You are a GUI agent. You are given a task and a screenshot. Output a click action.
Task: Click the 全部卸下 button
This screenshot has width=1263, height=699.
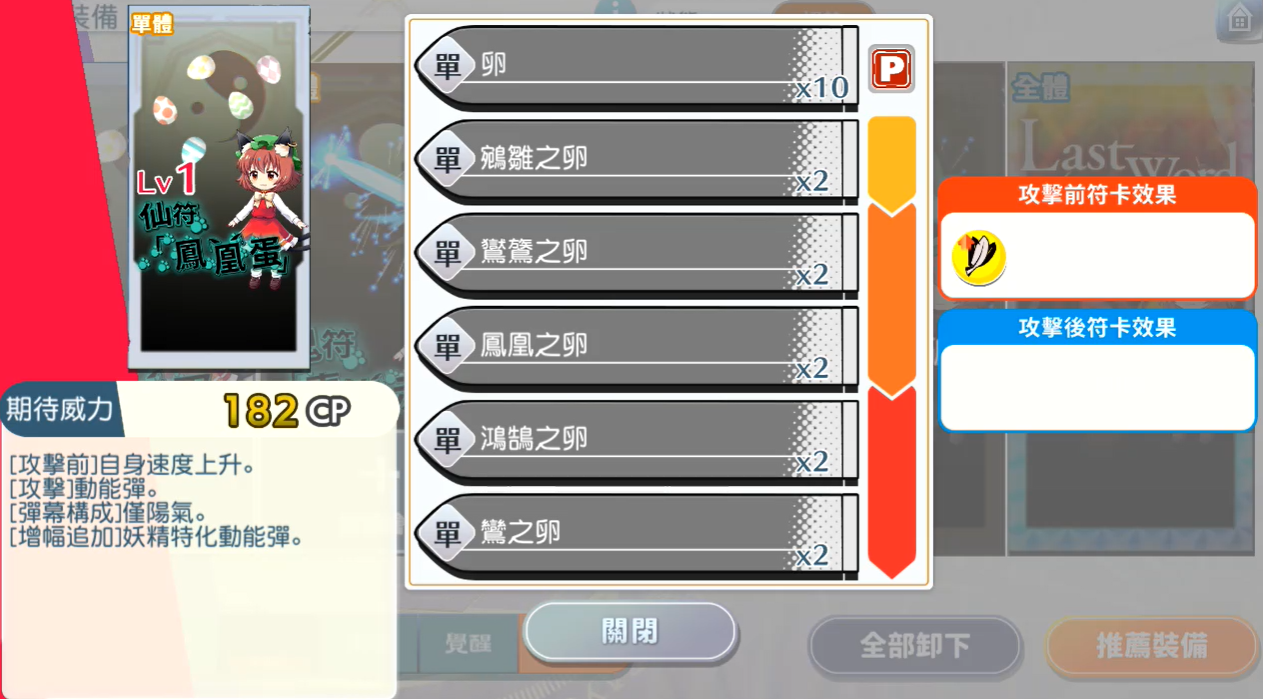click(915, 646)
